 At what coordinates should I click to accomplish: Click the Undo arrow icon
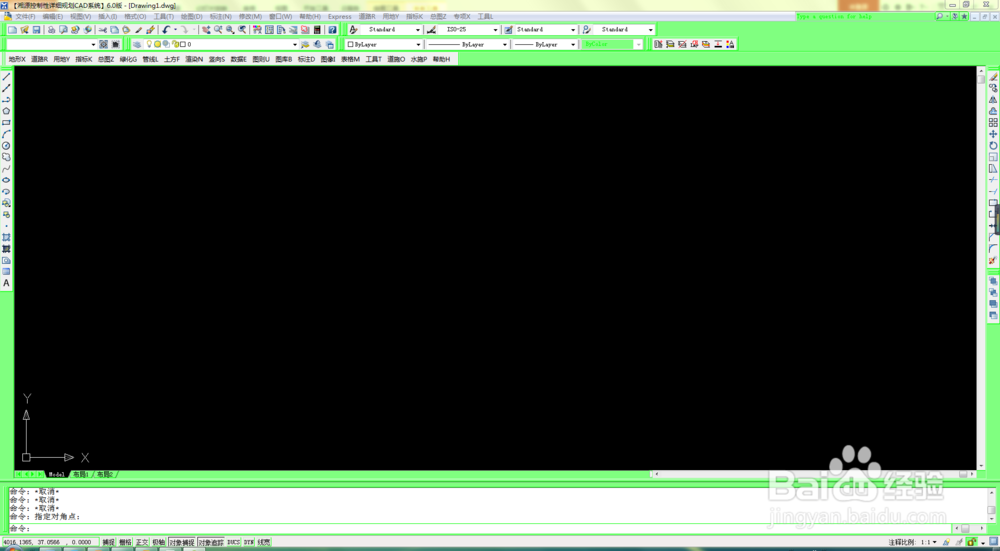166,29
